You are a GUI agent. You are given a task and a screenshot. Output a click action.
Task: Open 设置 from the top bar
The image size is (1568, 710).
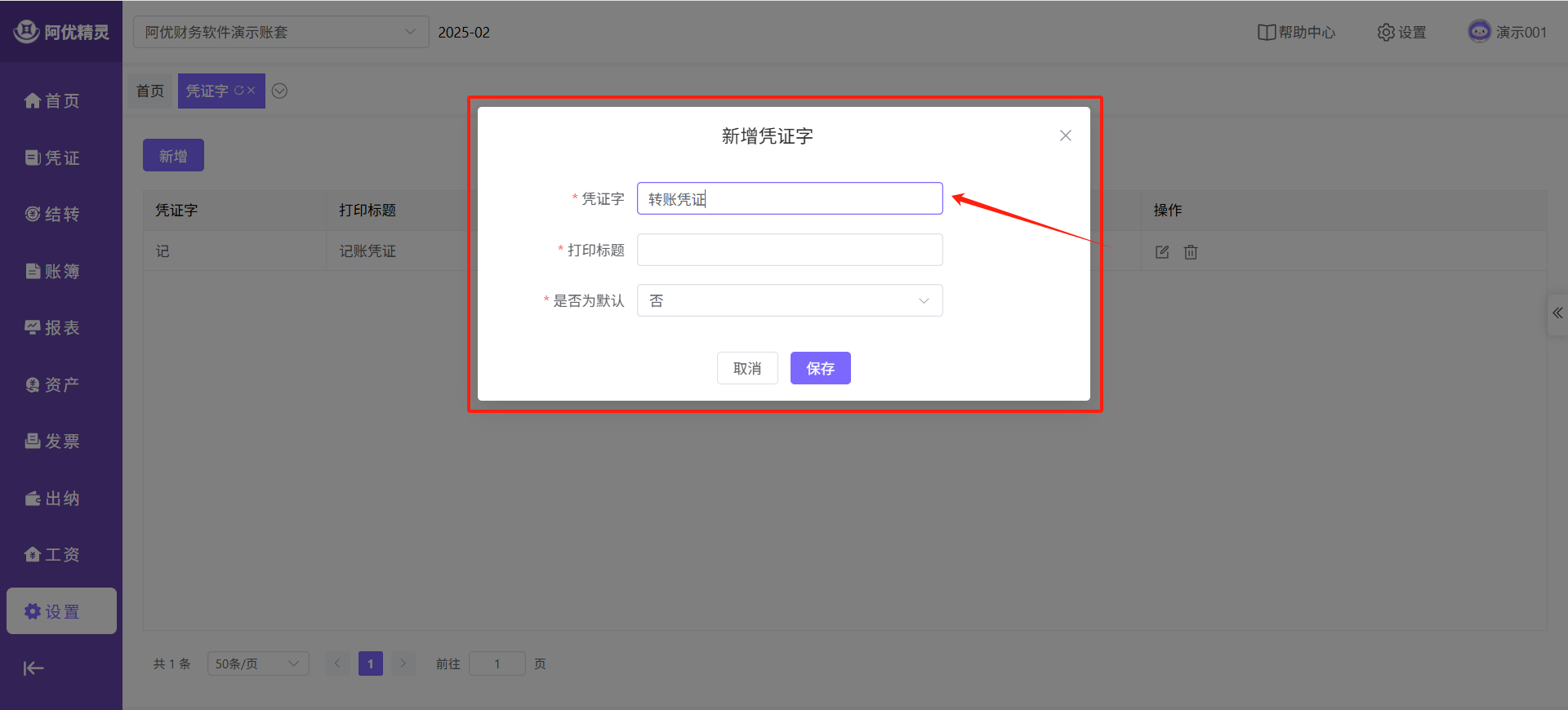click(x=1401, y=33)
